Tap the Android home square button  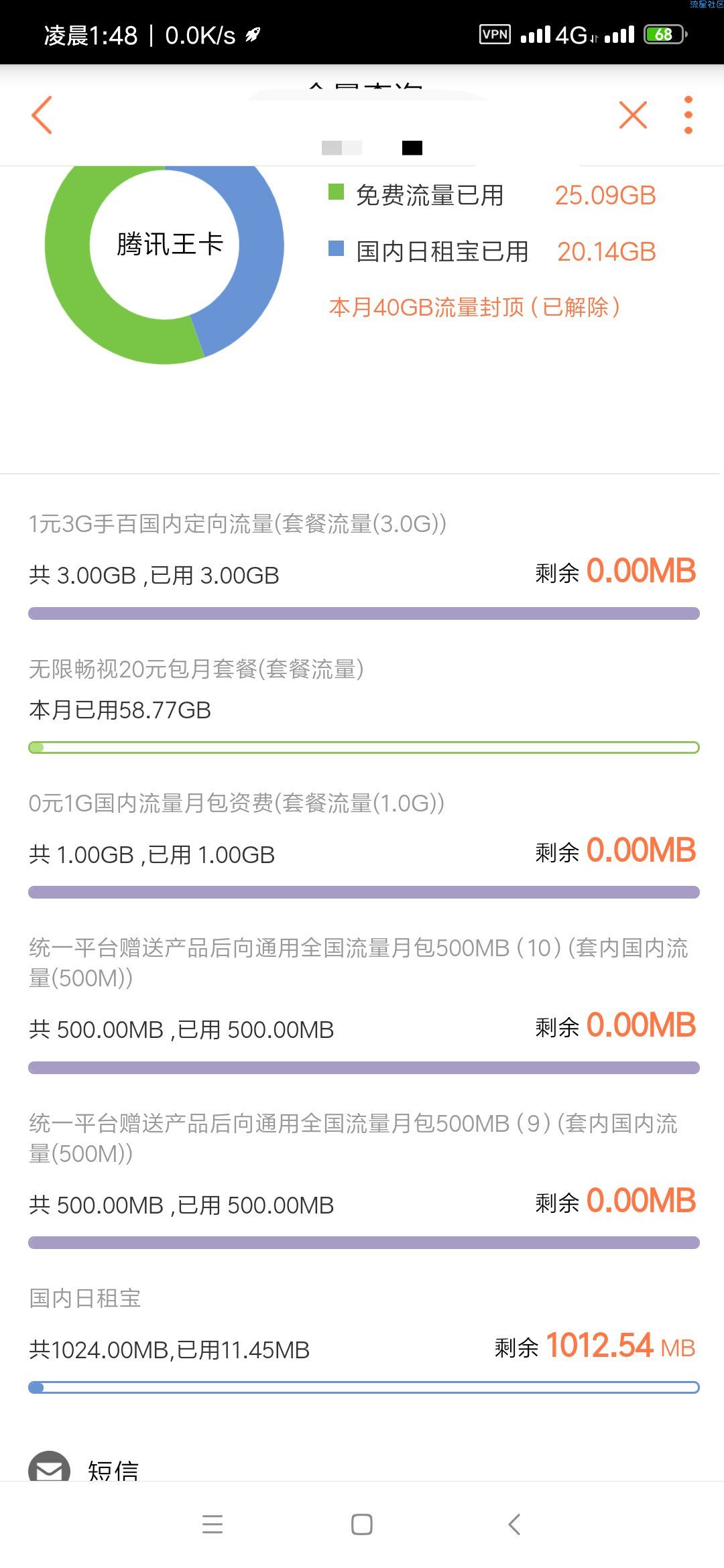click(x=362, y=1524)
